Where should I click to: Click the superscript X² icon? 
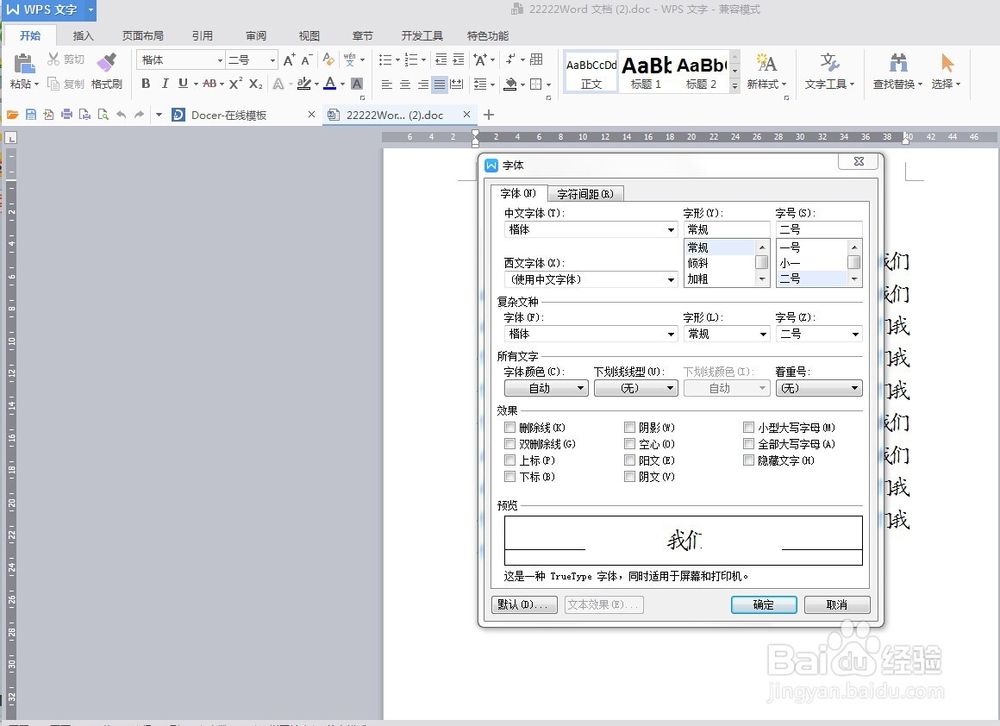(x=235, y=84)
